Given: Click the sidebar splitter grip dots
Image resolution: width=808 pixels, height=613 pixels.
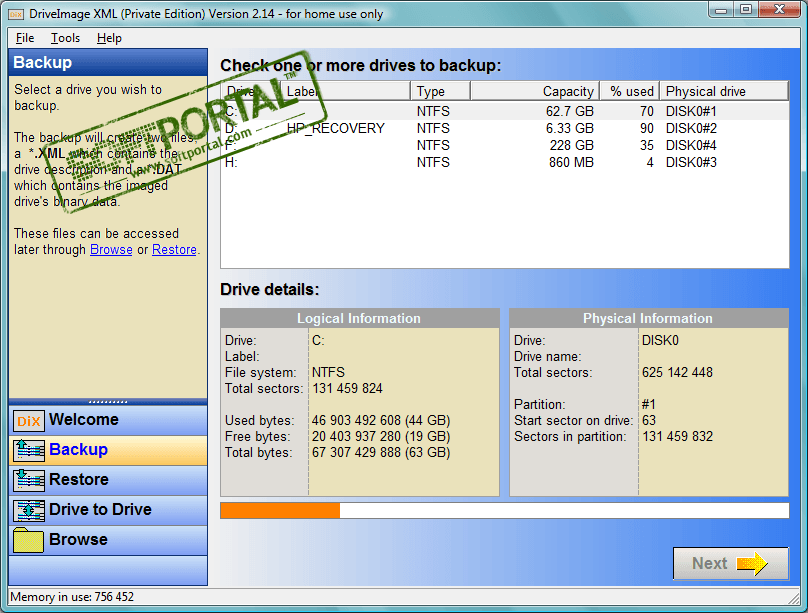Looking at the screenshot, I should pos(108,402).
